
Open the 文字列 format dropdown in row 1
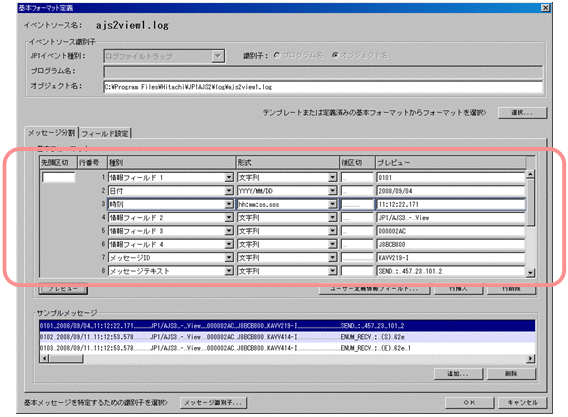pos(333,178)
